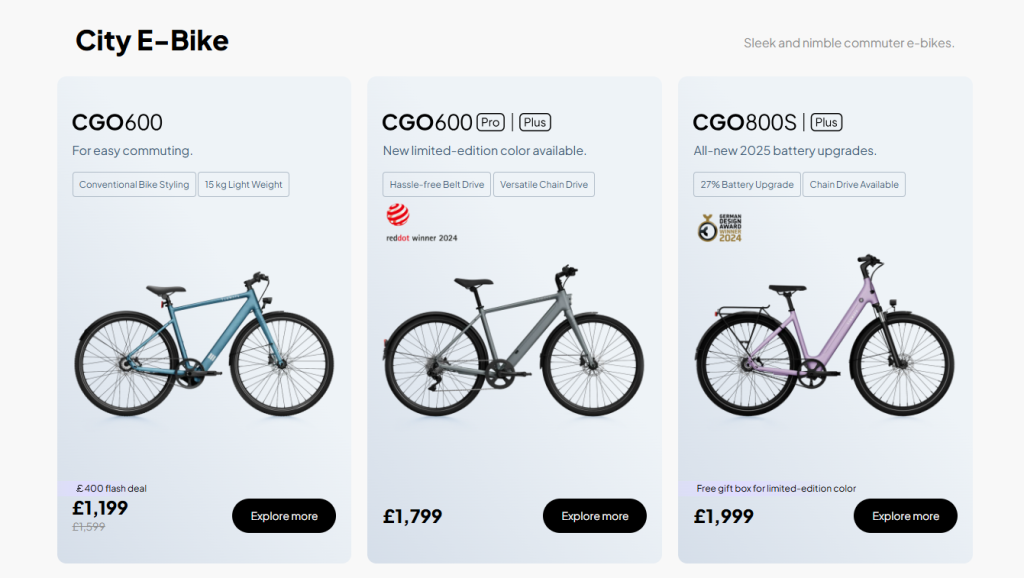The width and height of the screenshot is (1024, 578).
Task: Click Explore more for the CGO800S
Action: (x=906, y=516)
